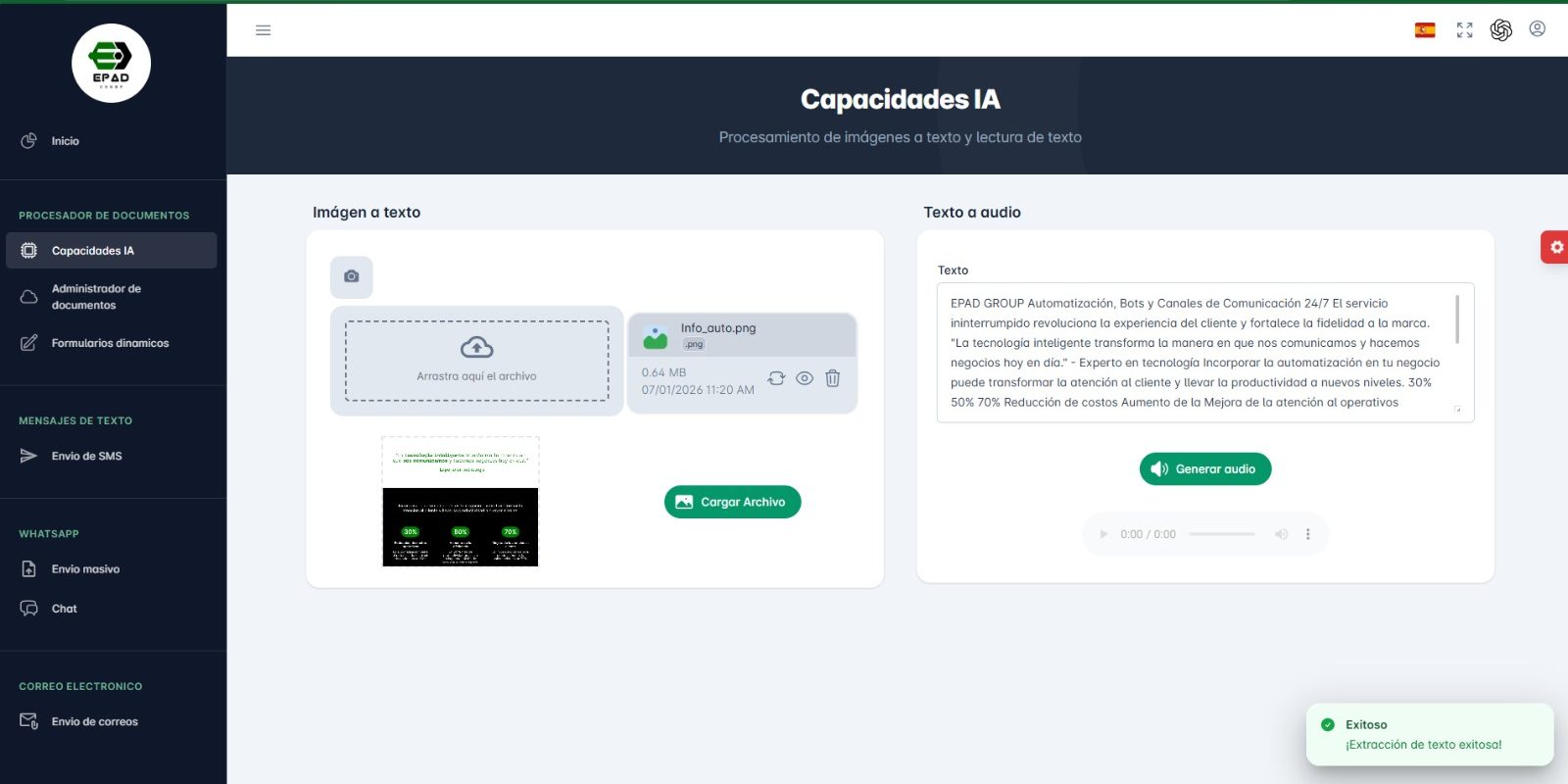Click the EPAD logo in the sidebar
Screen dimensions: 1568x784
tap(111, 64)
